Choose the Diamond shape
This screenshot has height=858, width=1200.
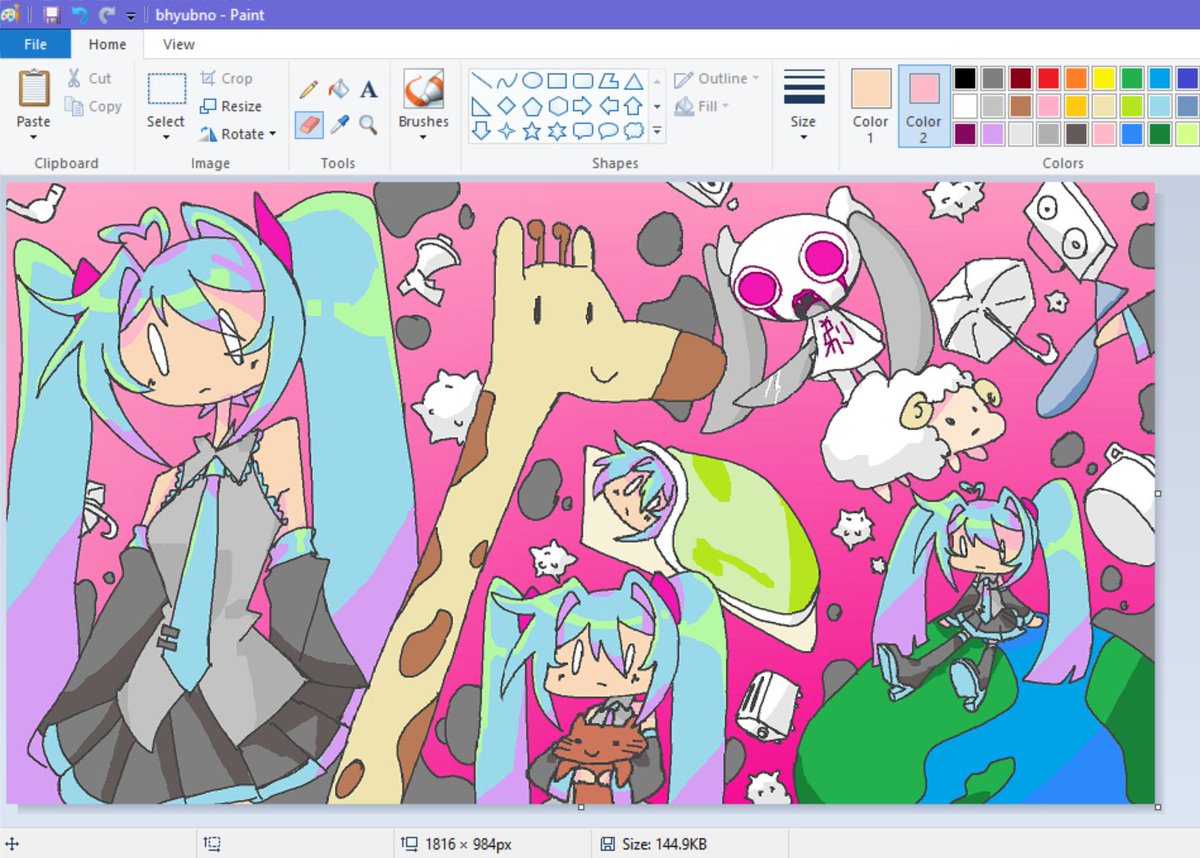(507, 106)
